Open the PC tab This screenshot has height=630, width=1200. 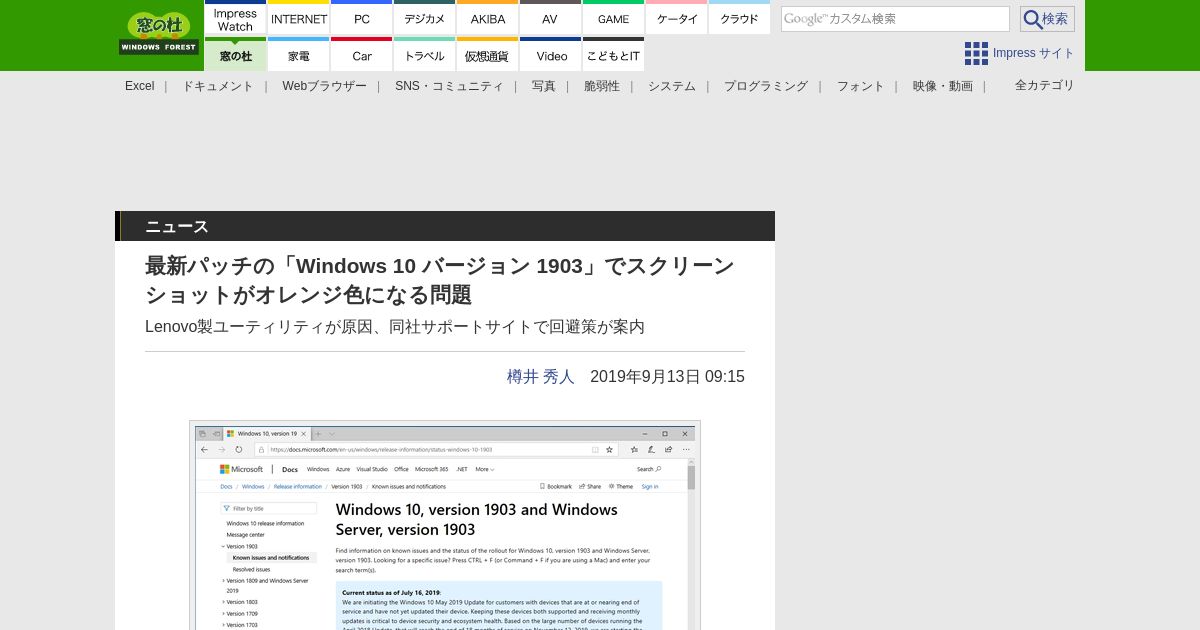tap(361, 18)
